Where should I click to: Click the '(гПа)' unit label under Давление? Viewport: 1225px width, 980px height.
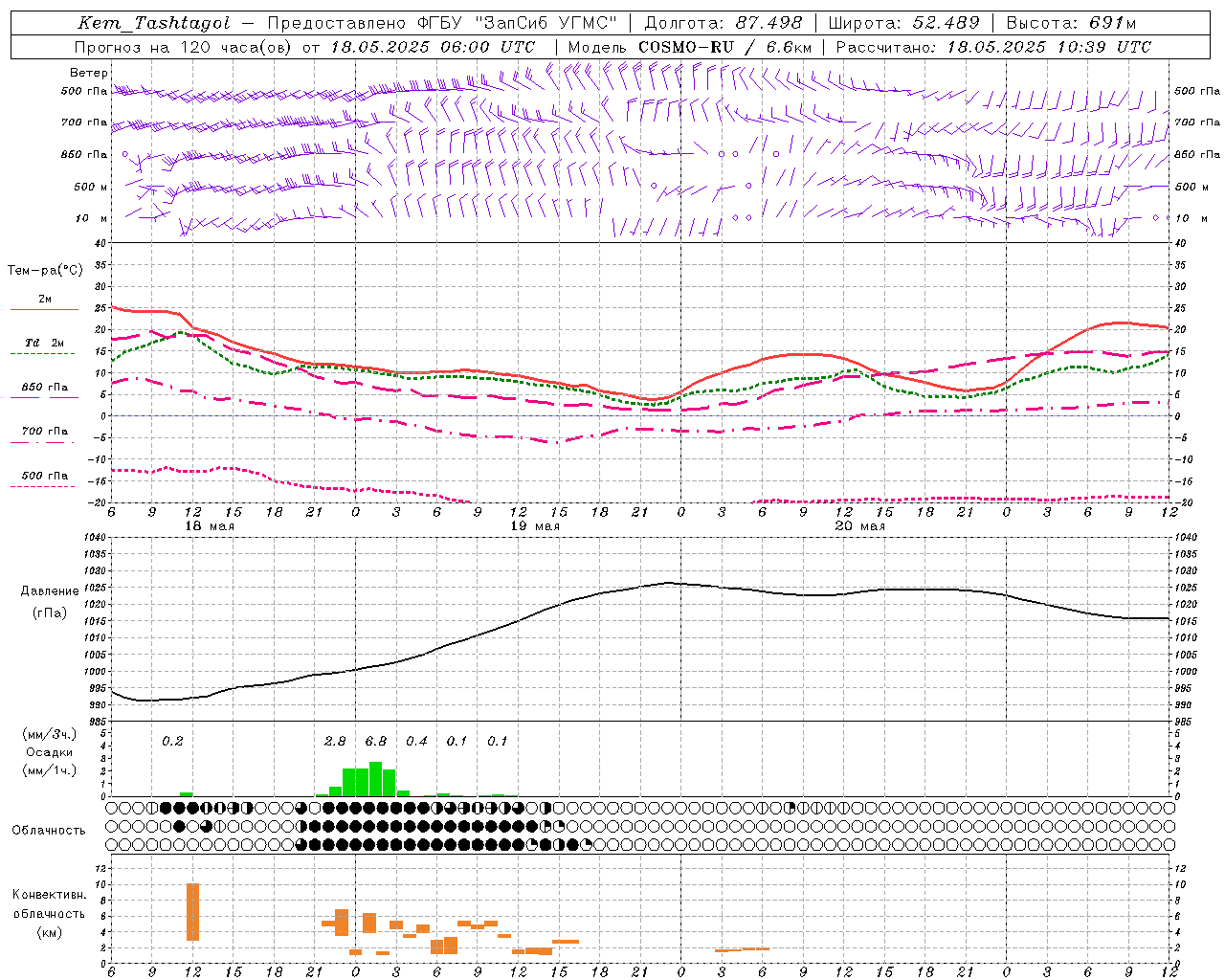(x=50, y=613)
